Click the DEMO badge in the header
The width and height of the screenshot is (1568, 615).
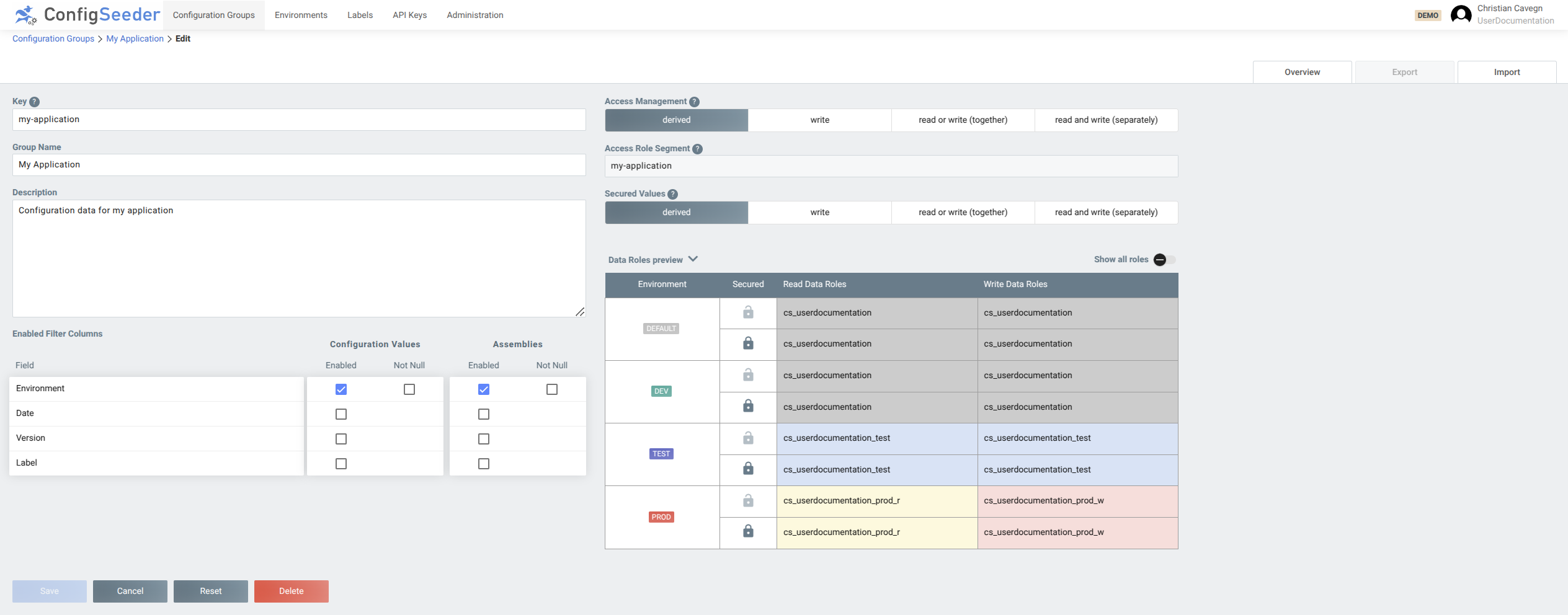coord(1428,14)
